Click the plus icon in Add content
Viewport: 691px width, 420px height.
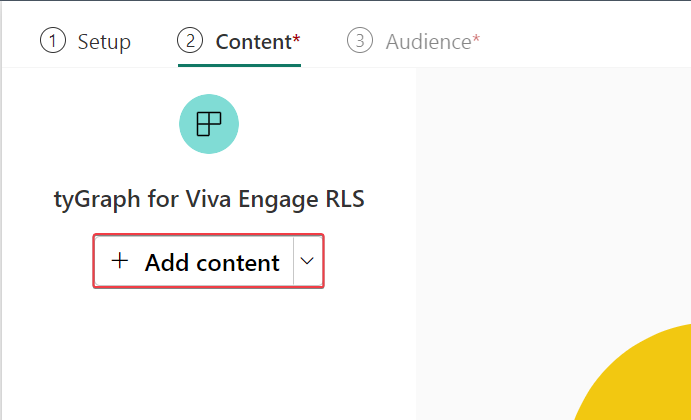pos(120,261)
